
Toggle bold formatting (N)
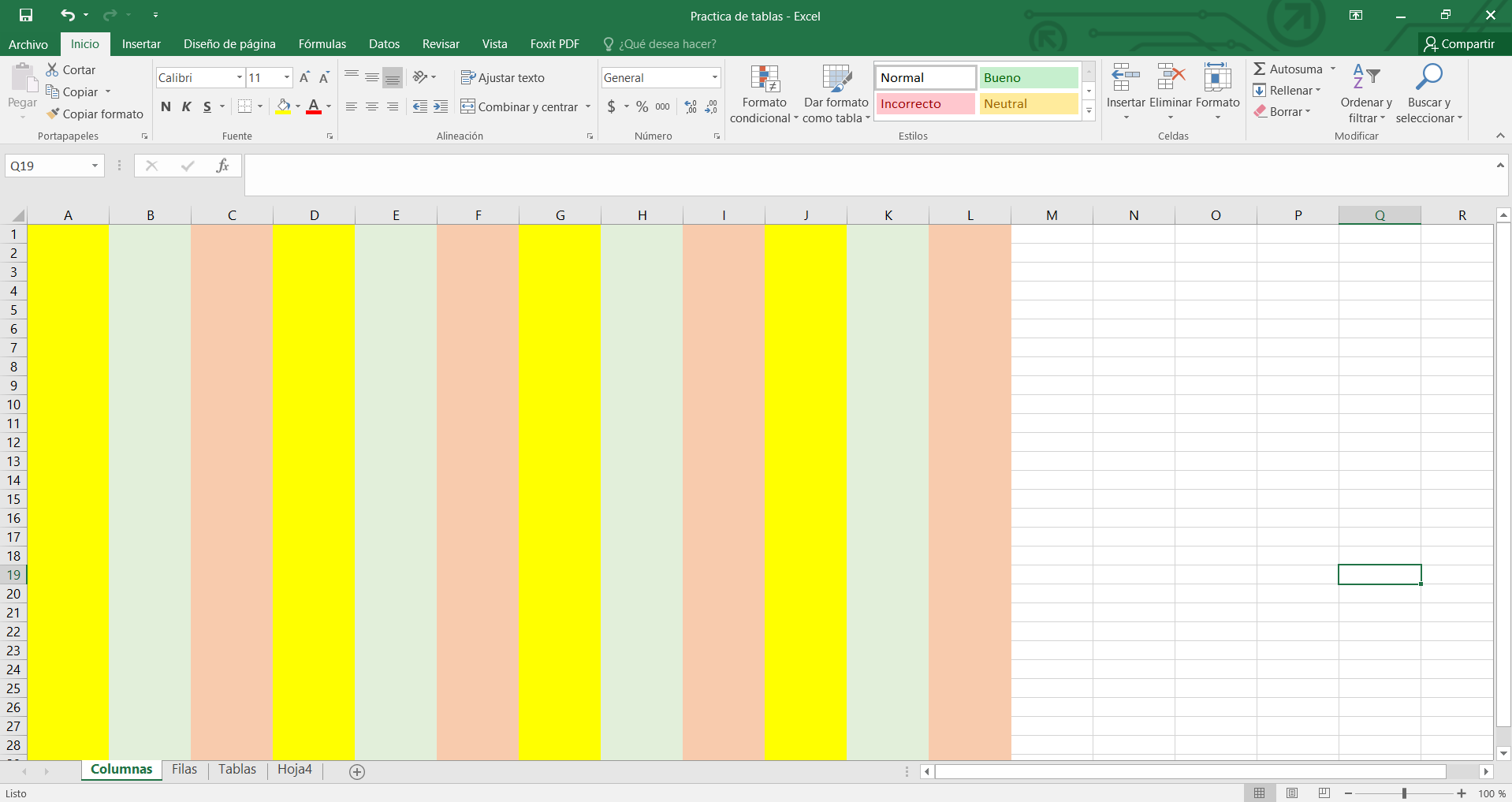point(166,106)
